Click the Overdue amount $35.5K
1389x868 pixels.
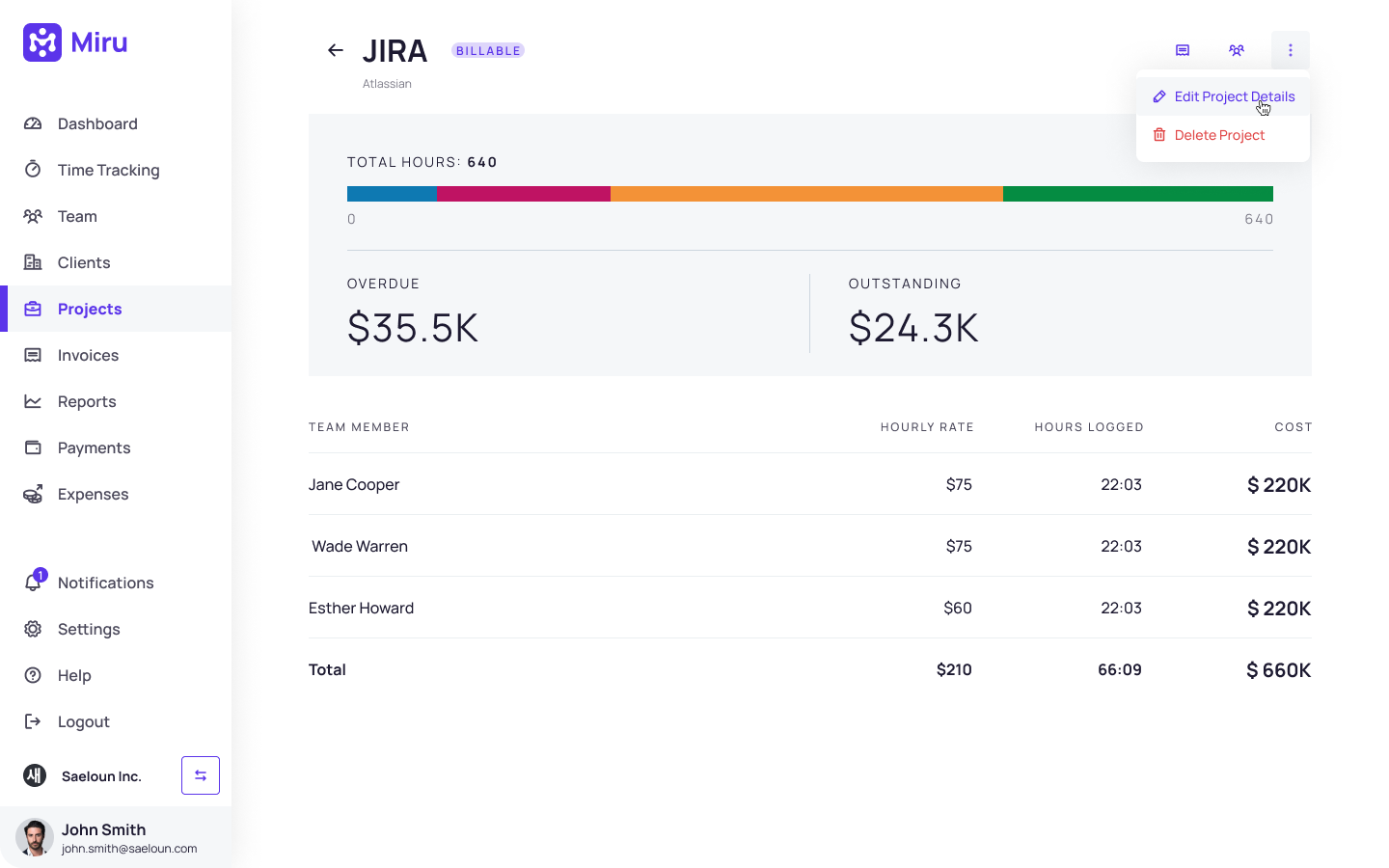(413, 328)
